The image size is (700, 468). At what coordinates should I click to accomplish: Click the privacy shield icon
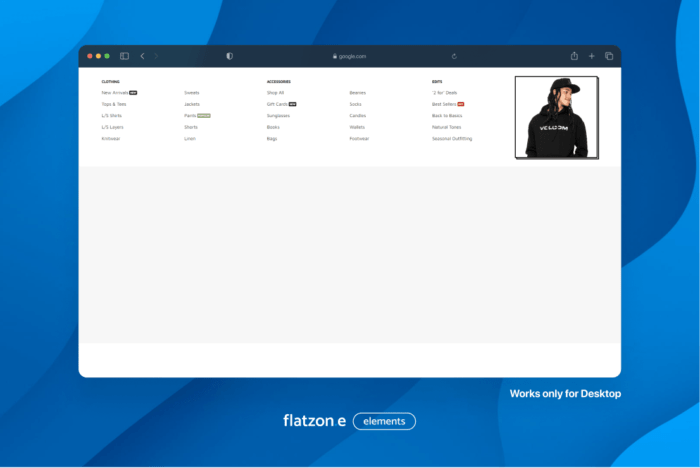click(x=229, y=56)
